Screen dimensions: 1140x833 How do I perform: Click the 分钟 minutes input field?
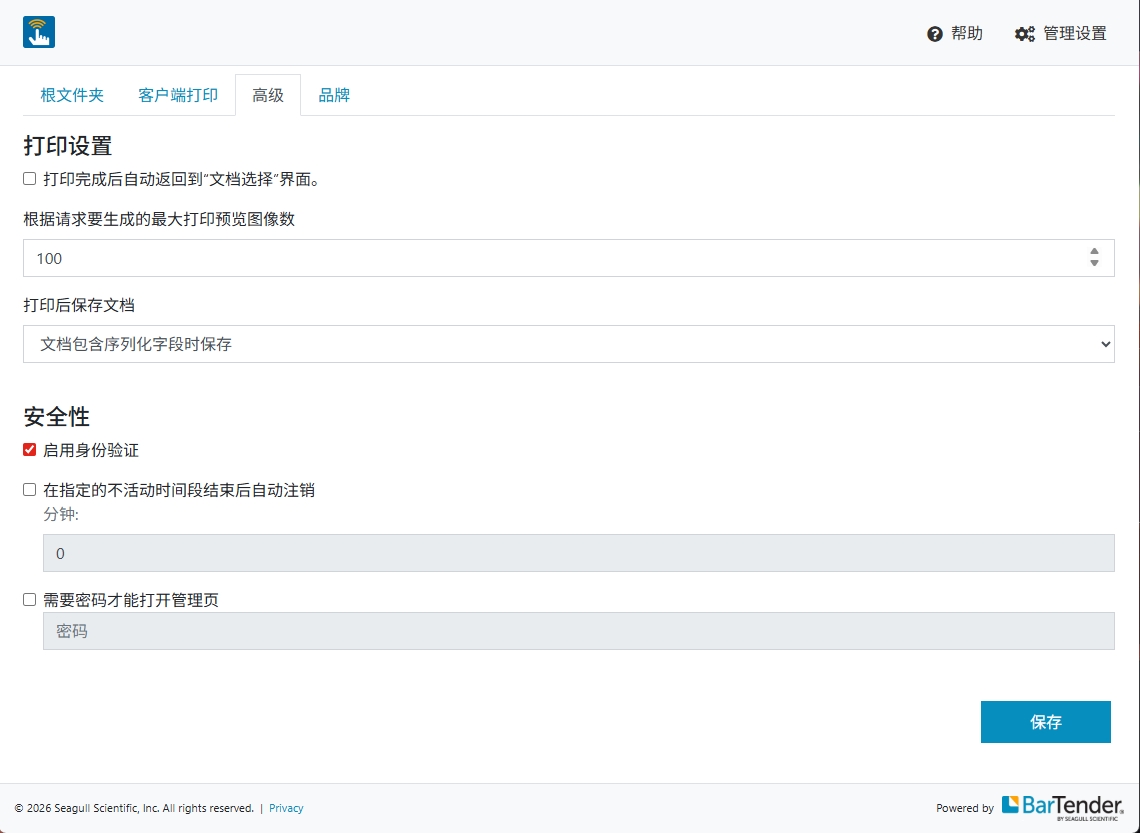(x=579, y=553)
